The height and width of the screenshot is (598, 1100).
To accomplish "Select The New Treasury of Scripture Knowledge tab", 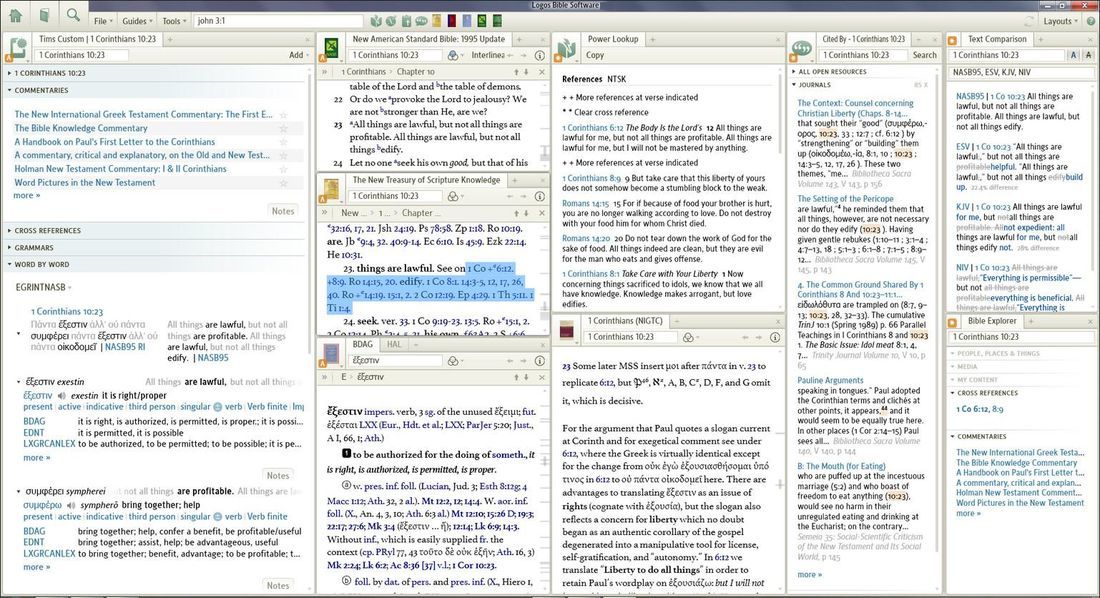I will (x=426, y=180).
